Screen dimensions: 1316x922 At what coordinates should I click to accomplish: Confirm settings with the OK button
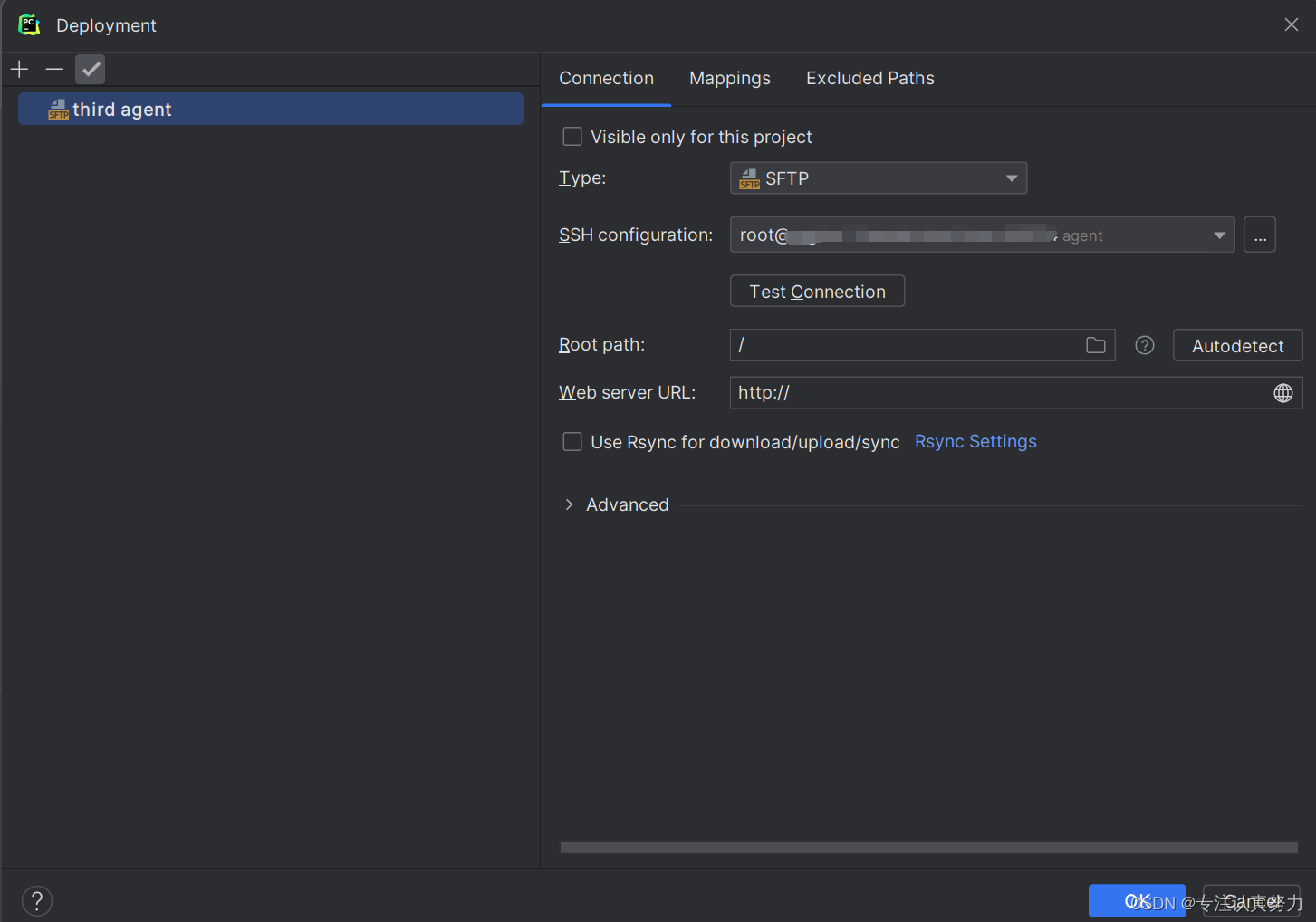(1137, 900)
